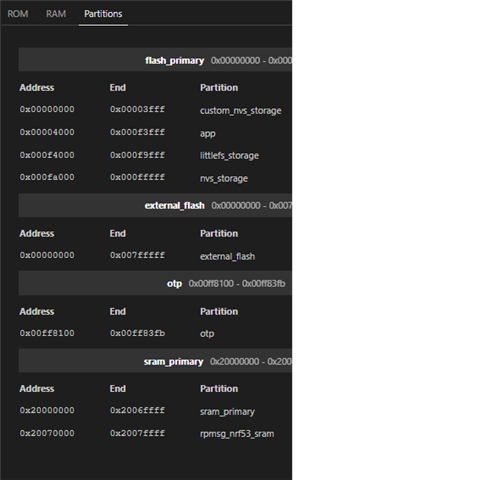The image size is (486, 480).
Task: Click end address 0x00003fff
Action: pyautogui.click(x=137, y=109)
